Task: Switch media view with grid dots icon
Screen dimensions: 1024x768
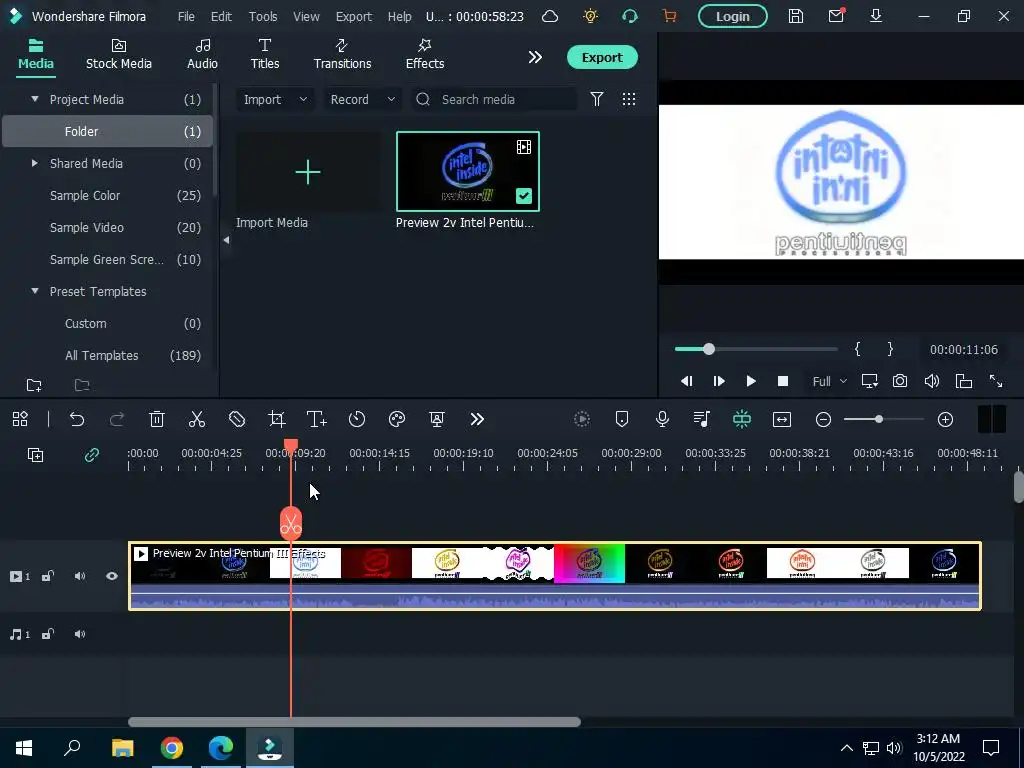Action: pos(629,99)
